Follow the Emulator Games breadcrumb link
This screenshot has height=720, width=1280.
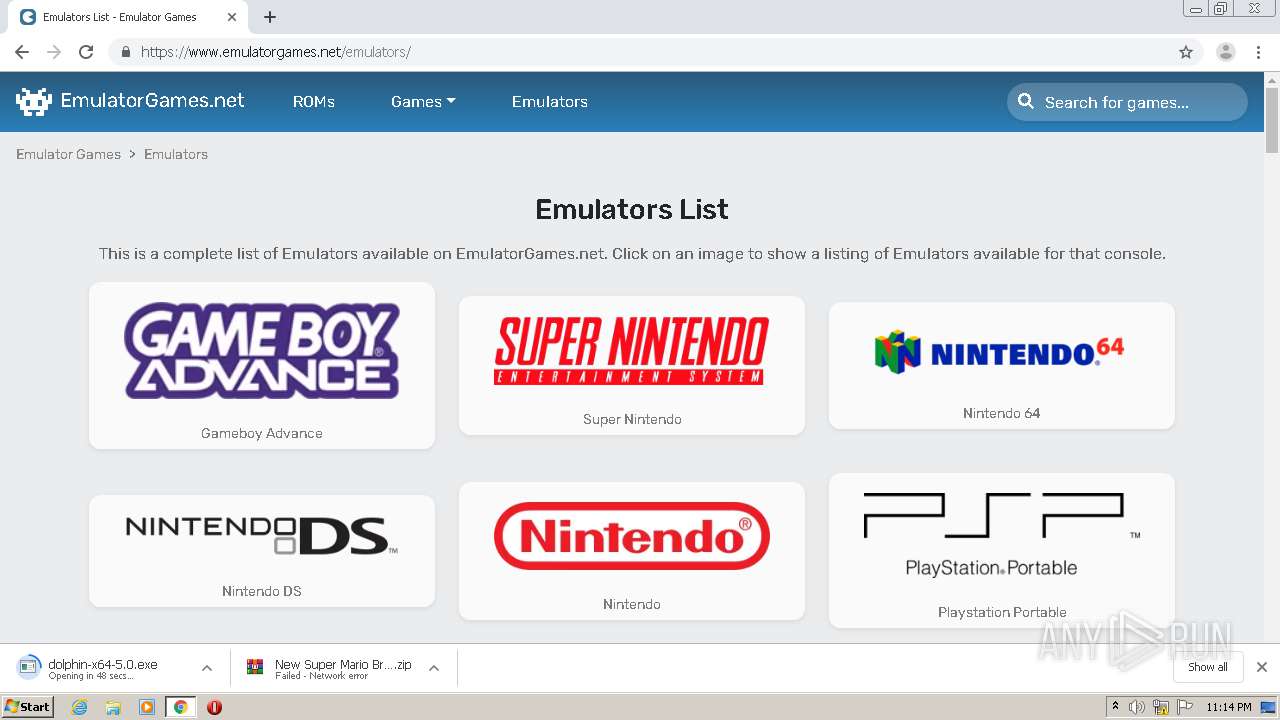(68, 154)
